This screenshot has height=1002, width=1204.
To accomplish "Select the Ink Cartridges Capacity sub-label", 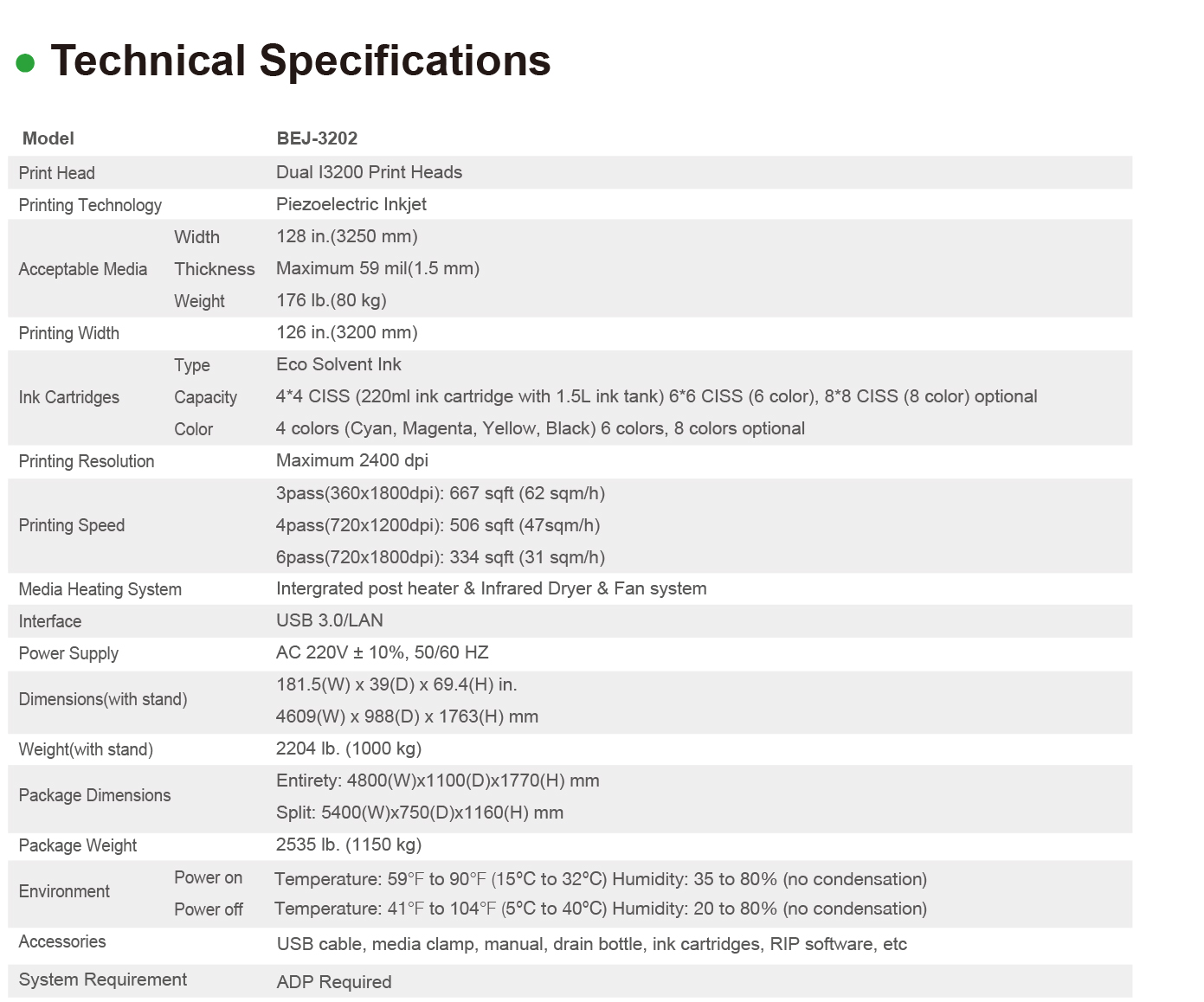I will point(205,397).
